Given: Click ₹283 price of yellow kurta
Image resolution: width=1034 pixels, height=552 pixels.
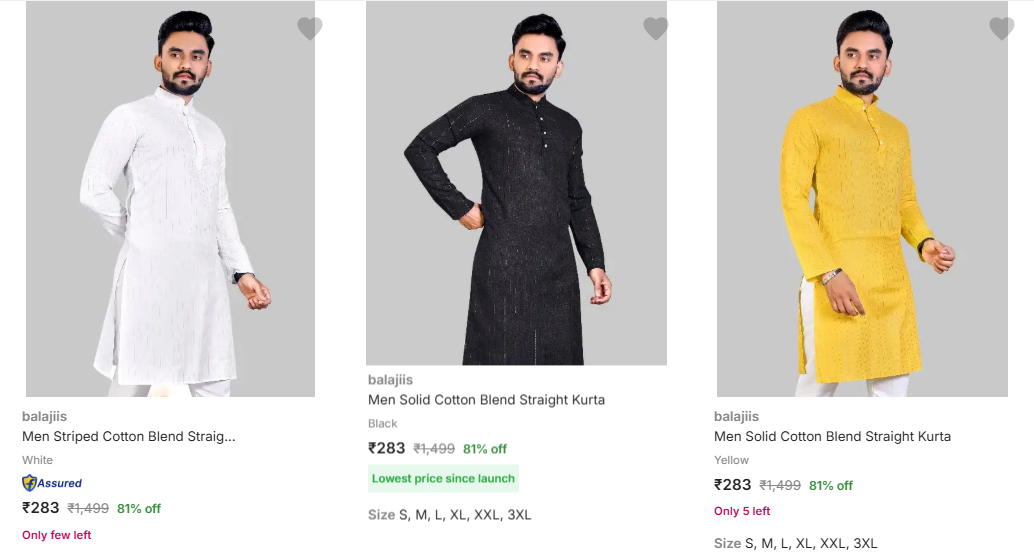Looking at the screenshot, I should click(733, 485).
